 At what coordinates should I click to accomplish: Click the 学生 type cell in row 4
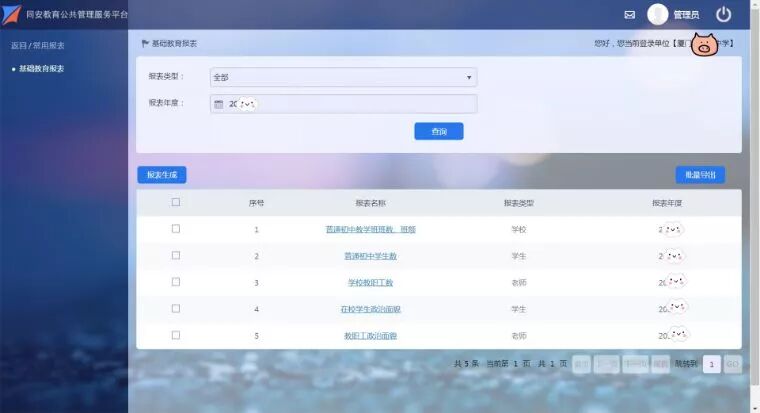tap(519, 309)
